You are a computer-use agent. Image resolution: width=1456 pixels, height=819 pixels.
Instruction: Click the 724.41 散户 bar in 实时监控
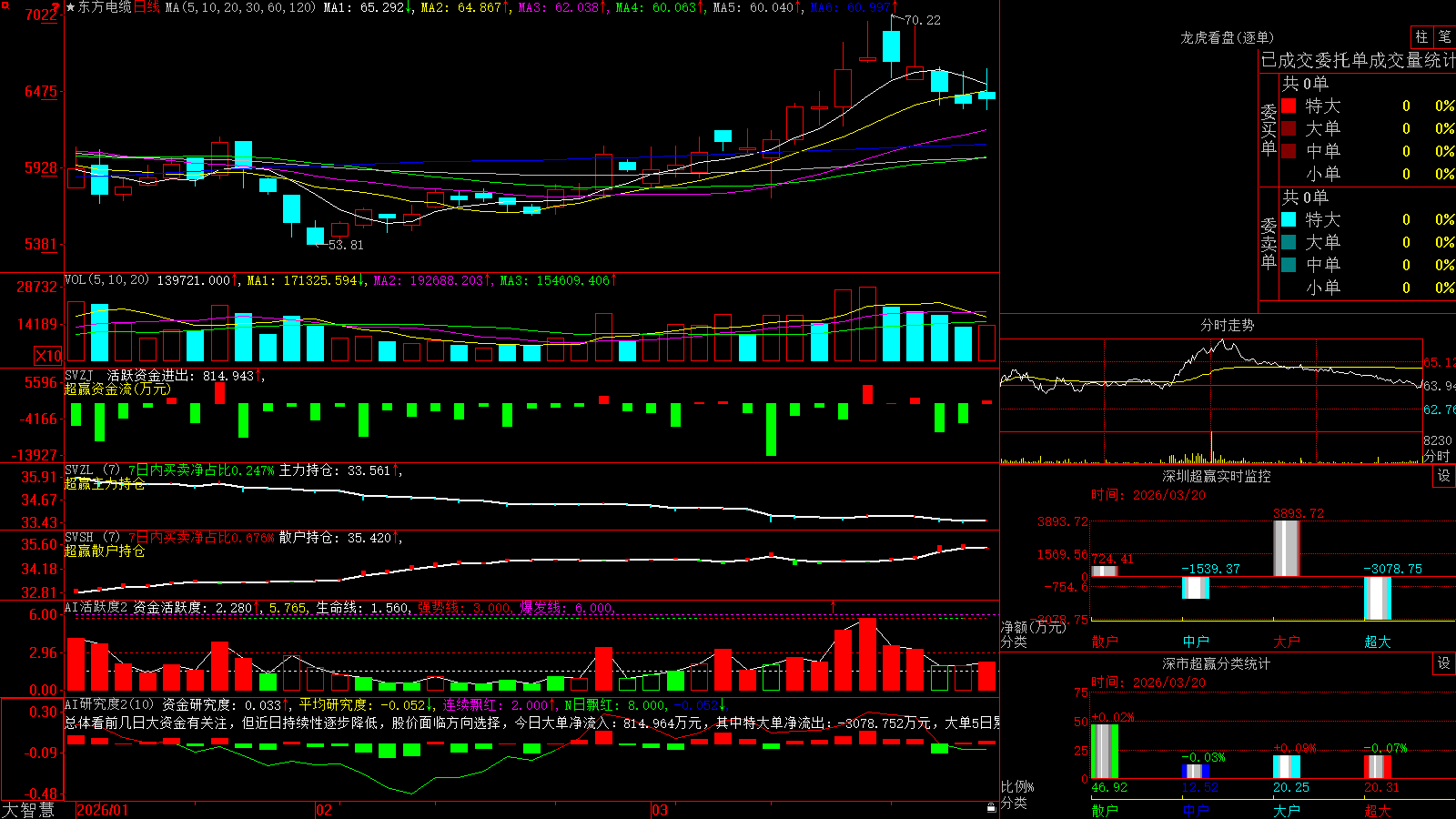tap(1105, 571)
